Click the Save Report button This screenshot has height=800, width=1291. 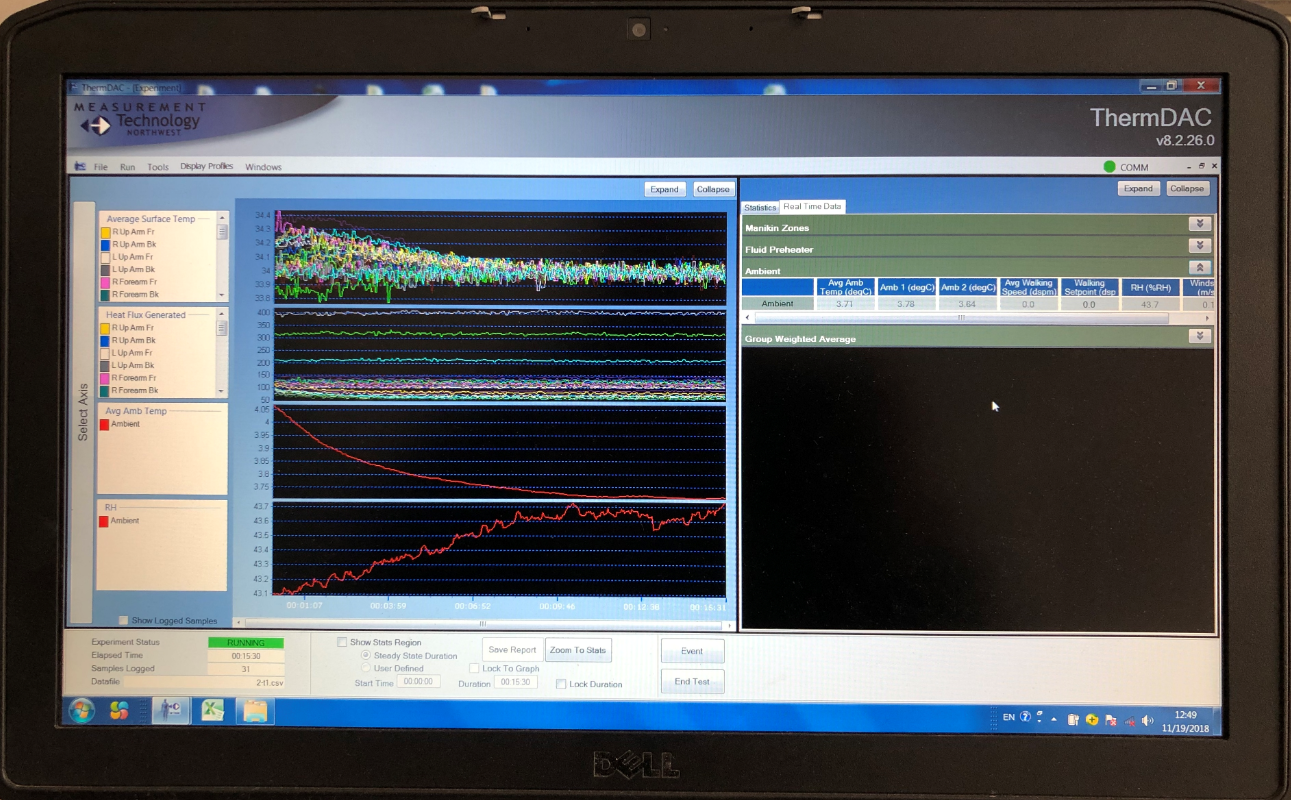click(512, 650)
